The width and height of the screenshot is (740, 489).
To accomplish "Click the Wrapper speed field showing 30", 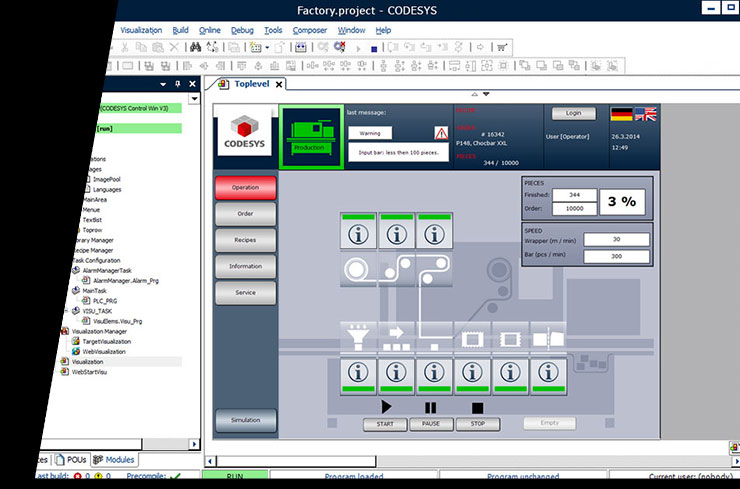I will (616, 239).
